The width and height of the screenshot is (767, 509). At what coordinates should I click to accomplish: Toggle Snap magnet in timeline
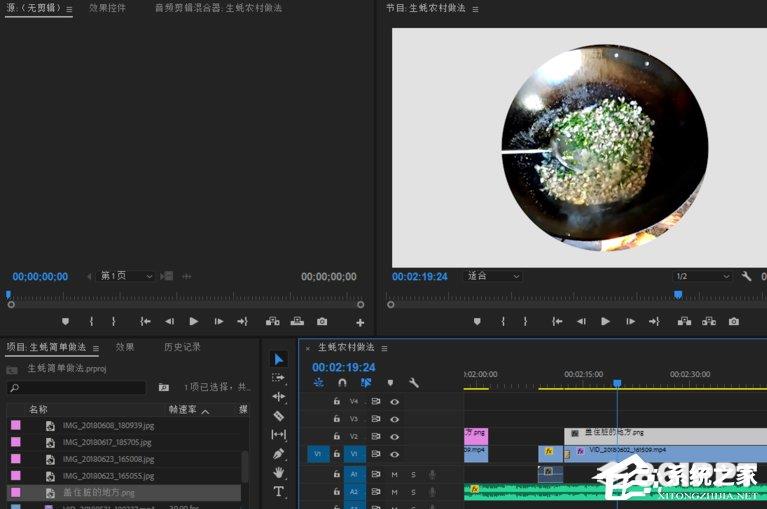(342, 383)
